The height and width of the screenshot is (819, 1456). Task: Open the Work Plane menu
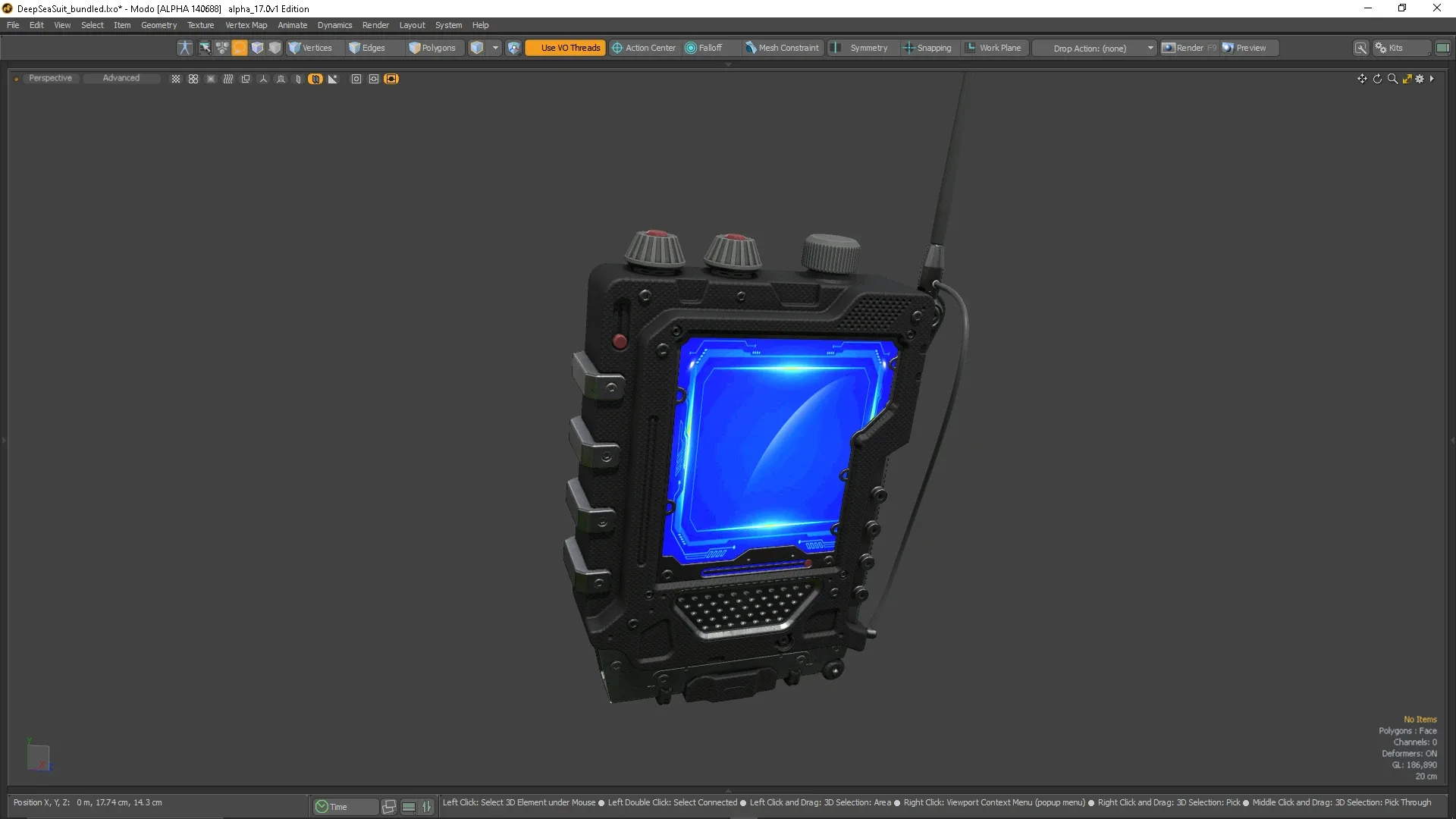click(993, 48)
